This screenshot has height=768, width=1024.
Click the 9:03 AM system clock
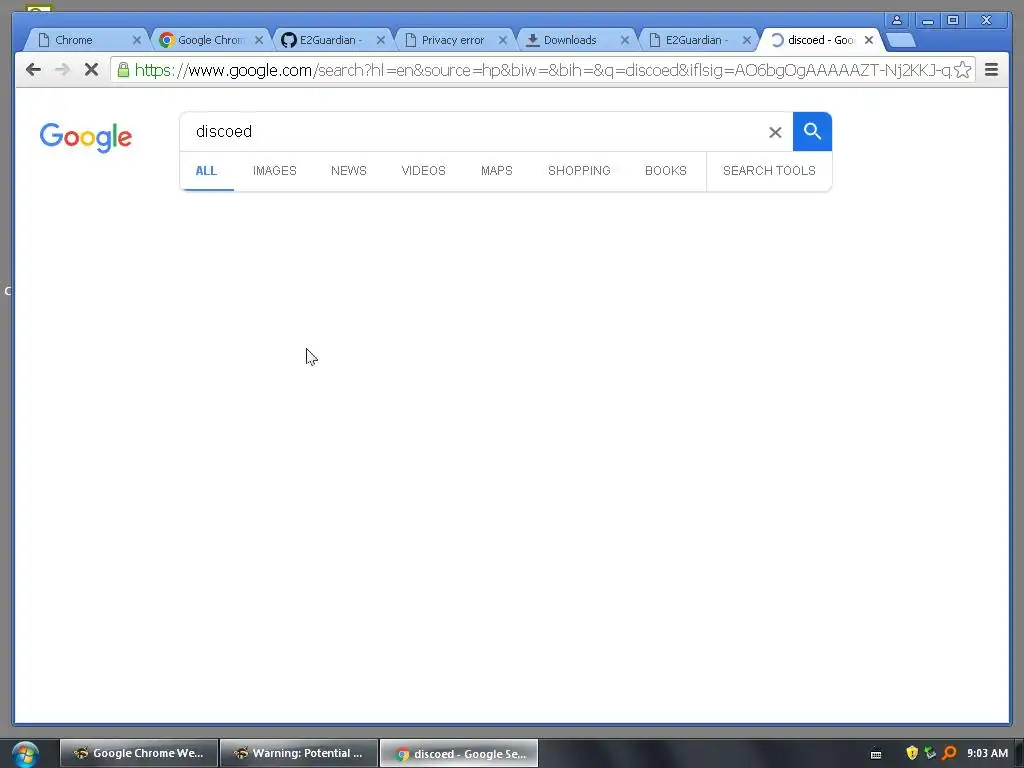(987, 753)
